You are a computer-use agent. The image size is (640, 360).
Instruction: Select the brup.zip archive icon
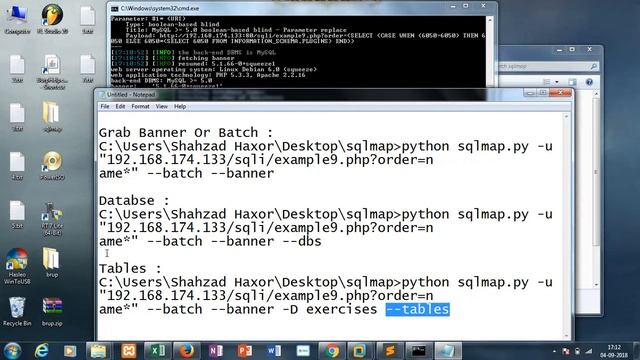52,311
